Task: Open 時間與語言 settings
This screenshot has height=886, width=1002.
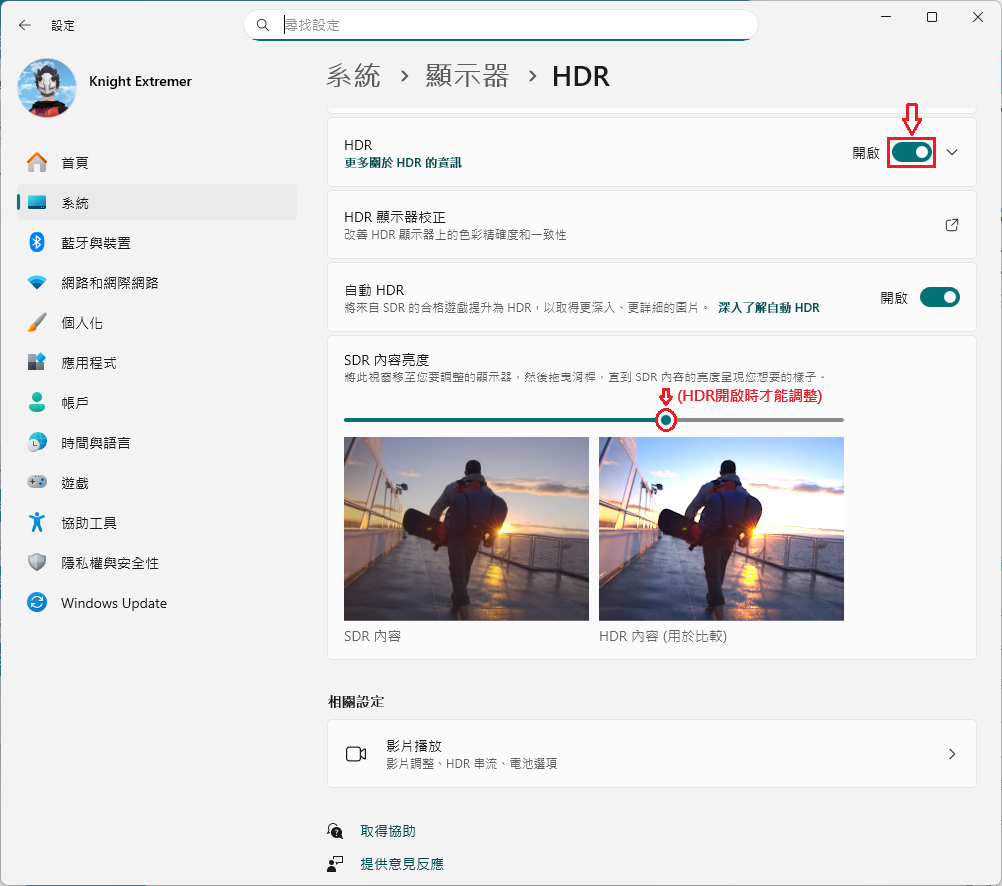Action: click(157, 442)
